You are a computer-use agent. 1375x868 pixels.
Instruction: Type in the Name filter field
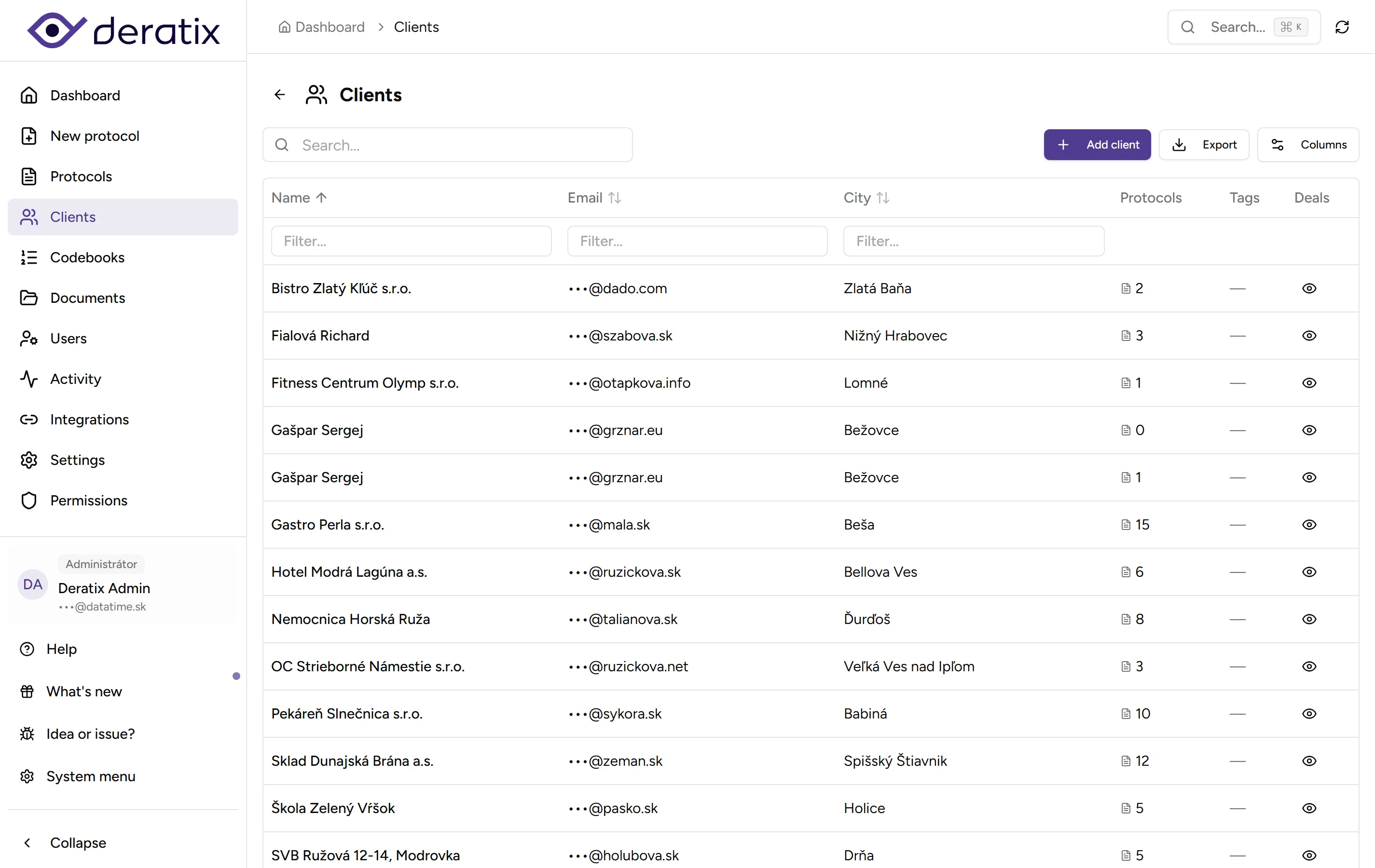point(411,241)
